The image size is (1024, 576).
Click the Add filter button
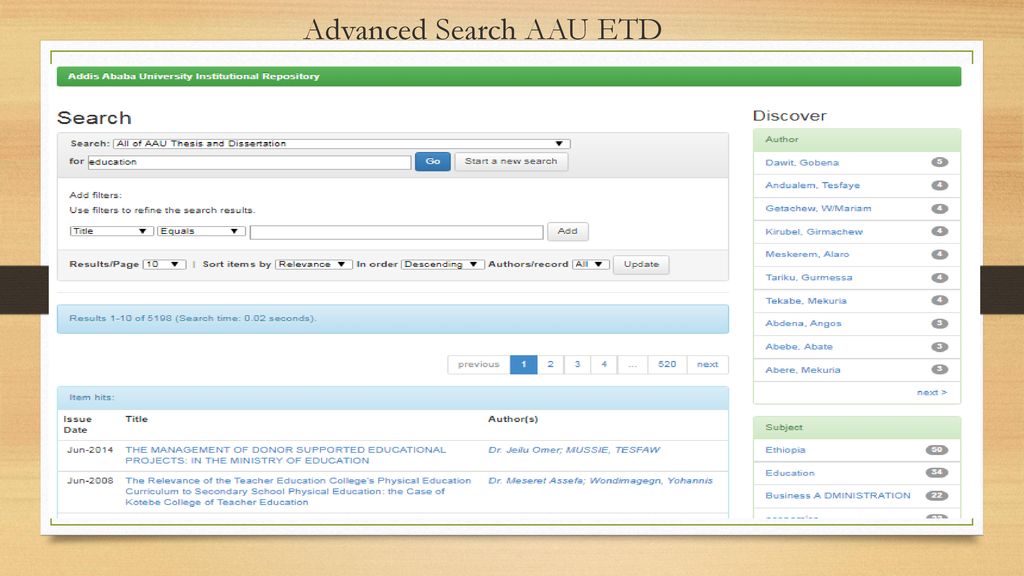[568, 231]
